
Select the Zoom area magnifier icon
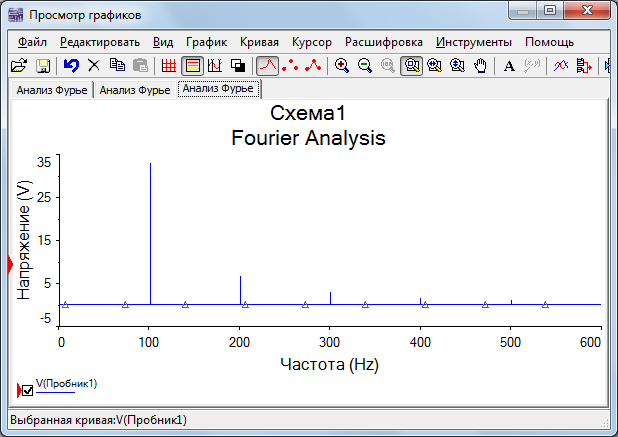click(411, 65)
